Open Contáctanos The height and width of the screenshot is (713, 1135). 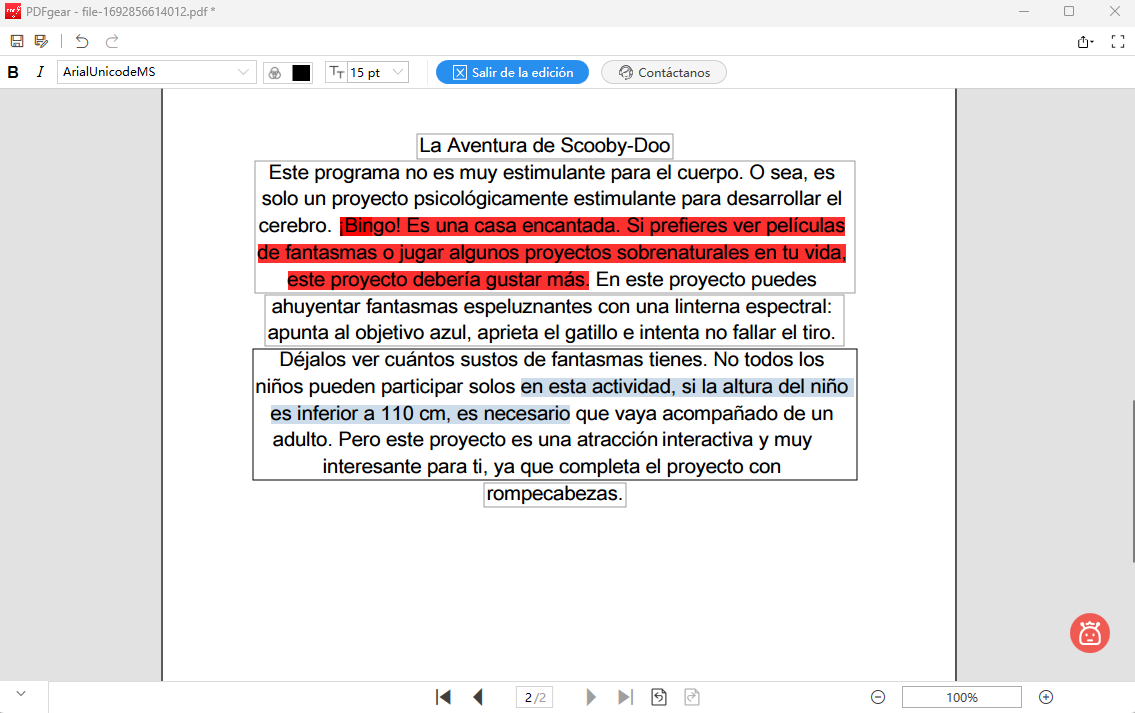tap(664, 72)
